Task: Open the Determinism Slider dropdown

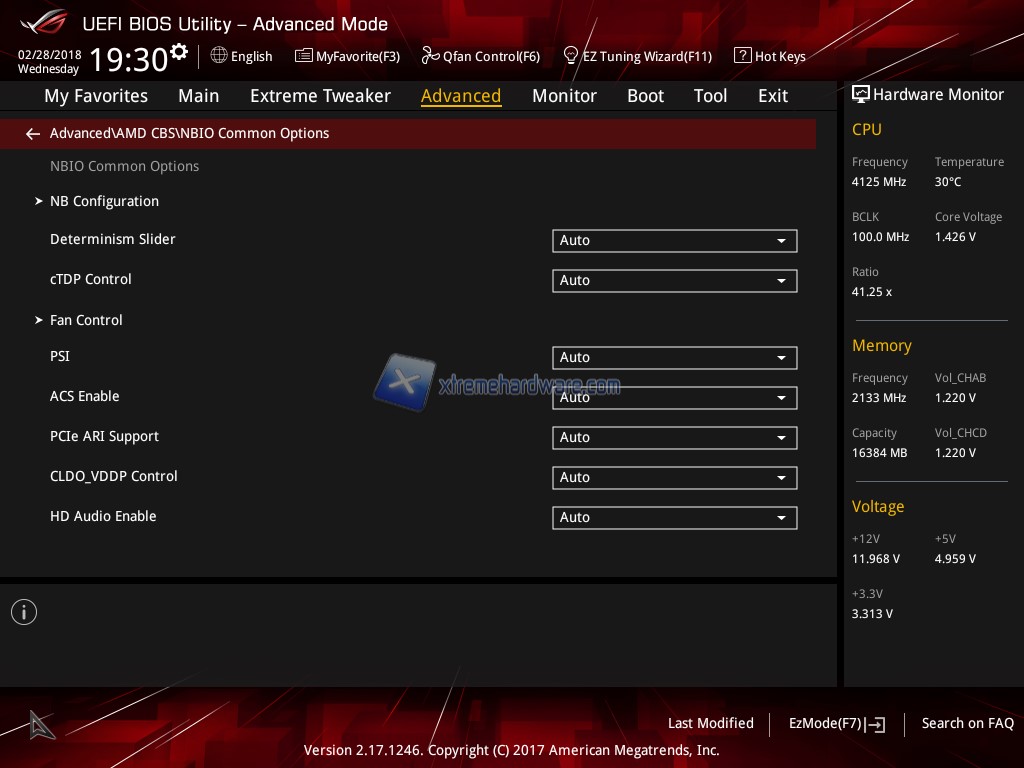Action: tap(674, 241)
